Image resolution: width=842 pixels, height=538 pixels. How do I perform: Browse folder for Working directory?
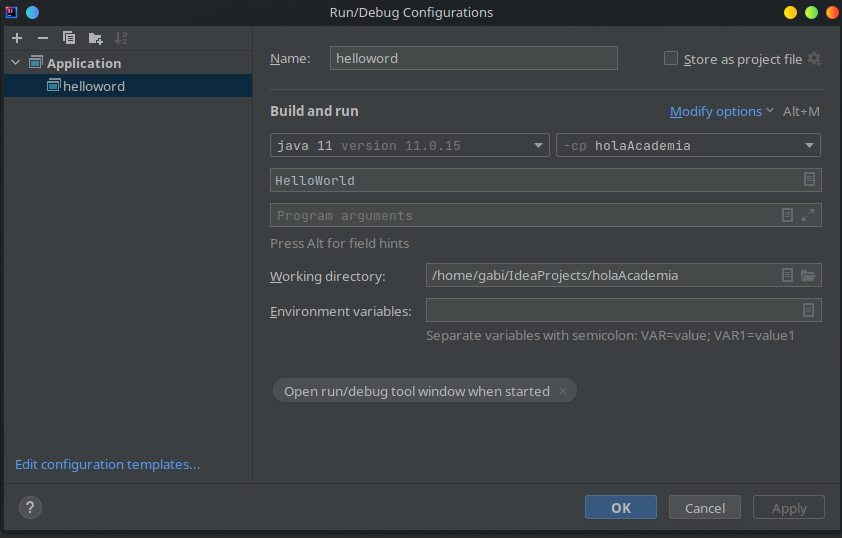[808, 275]
